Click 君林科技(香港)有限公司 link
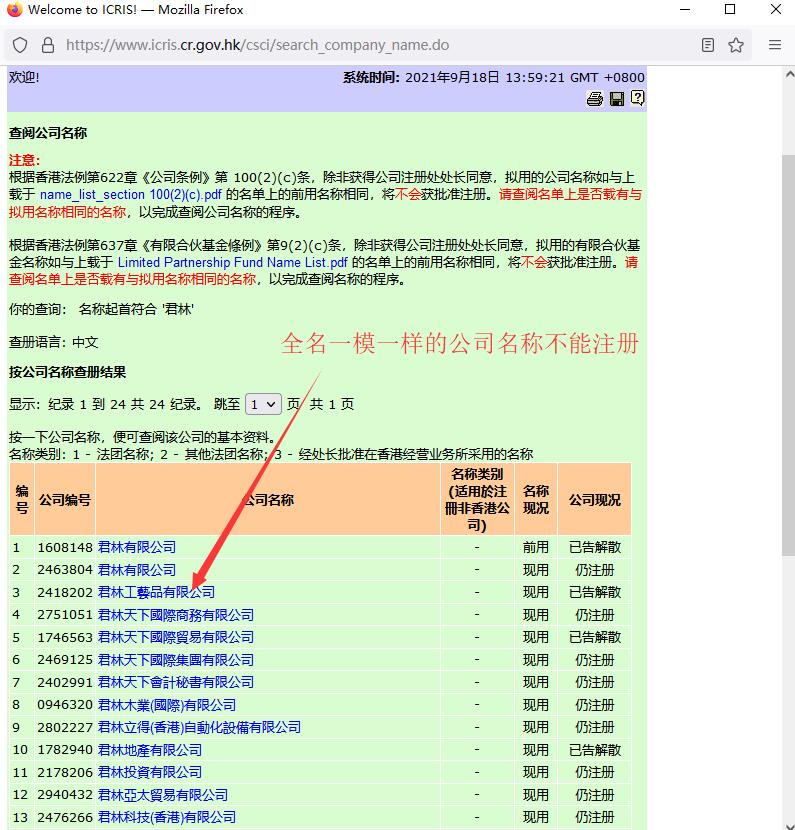Viewport: 795px width, 830px height. coord(166,817)
